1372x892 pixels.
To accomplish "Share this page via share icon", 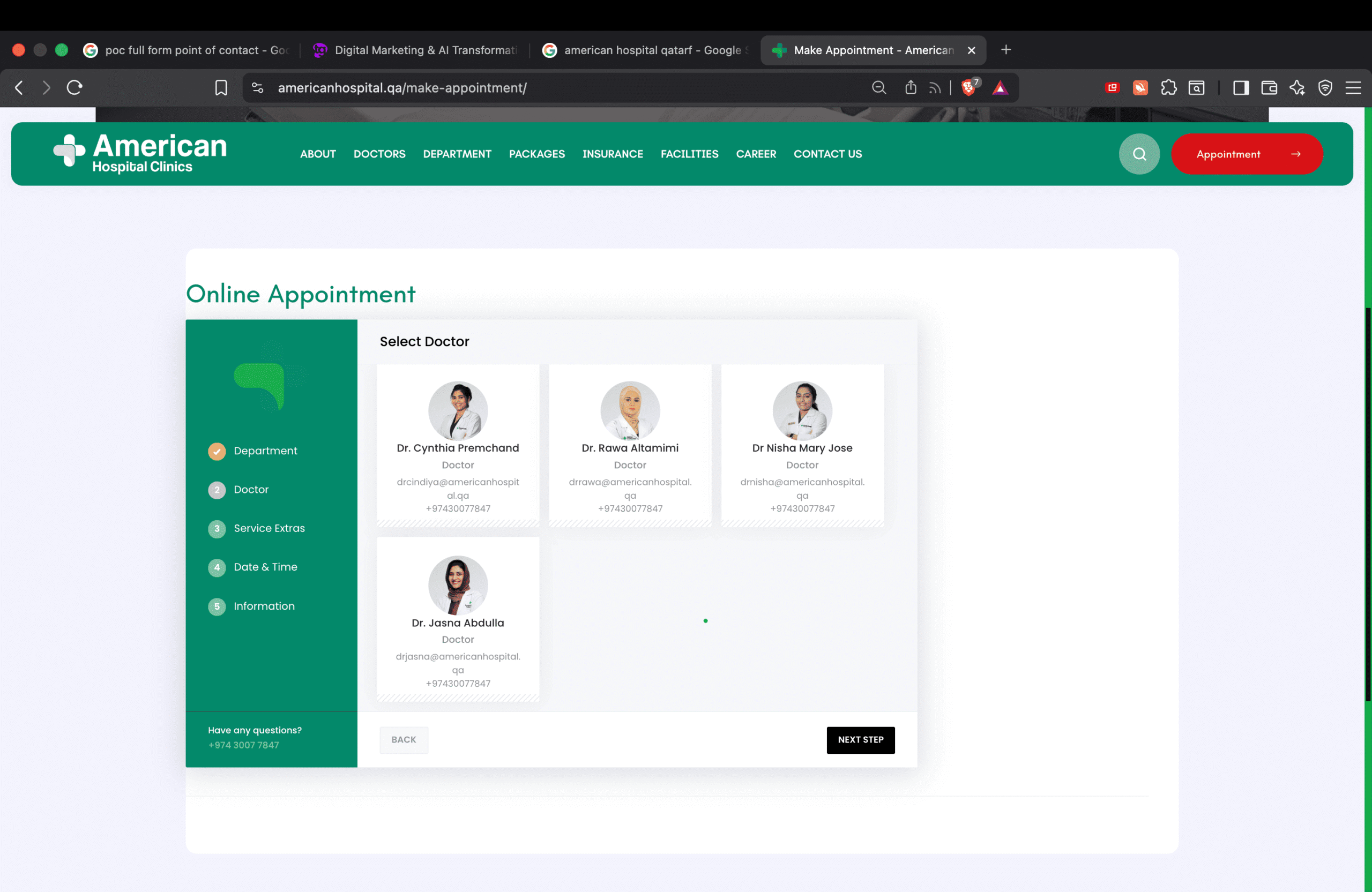I will pos(910,87).
